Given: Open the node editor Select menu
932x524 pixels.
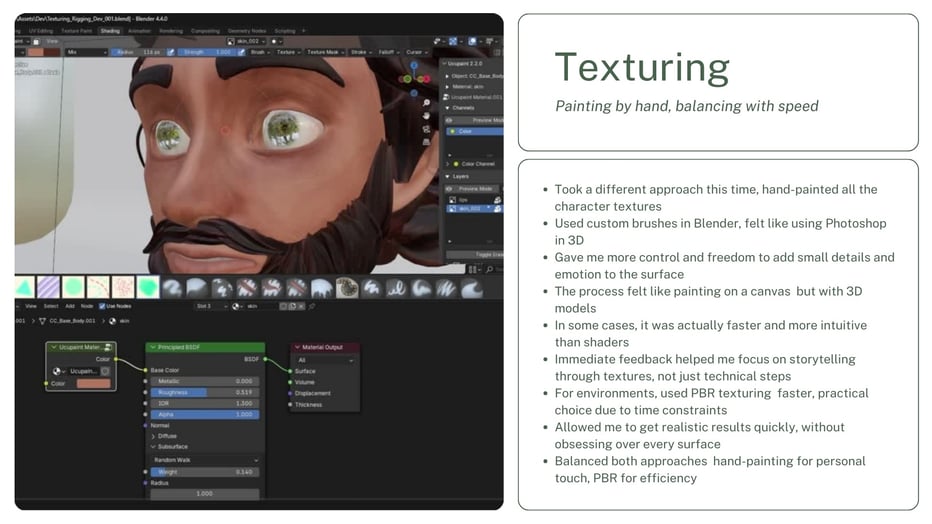Looking at the screenshot, I should pyautogui.click(x=51, y=307).
